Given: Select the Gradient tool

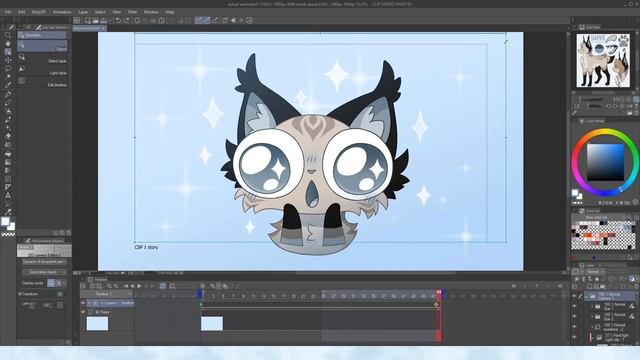Looking at the screenshot, I should coord(8,162).
